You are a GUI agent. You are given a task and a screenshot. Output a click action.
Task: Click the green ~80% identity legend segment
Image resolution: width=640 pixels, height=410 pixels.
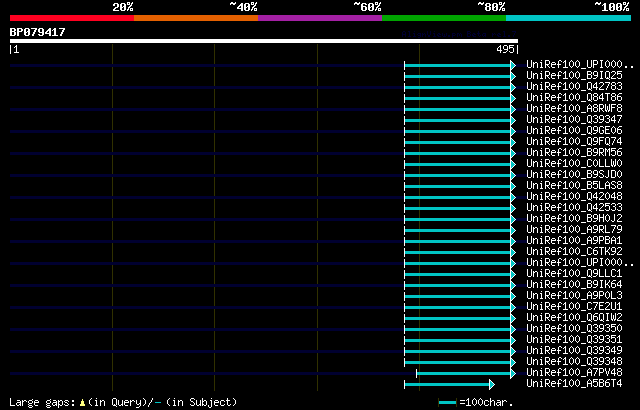(444, 18)
